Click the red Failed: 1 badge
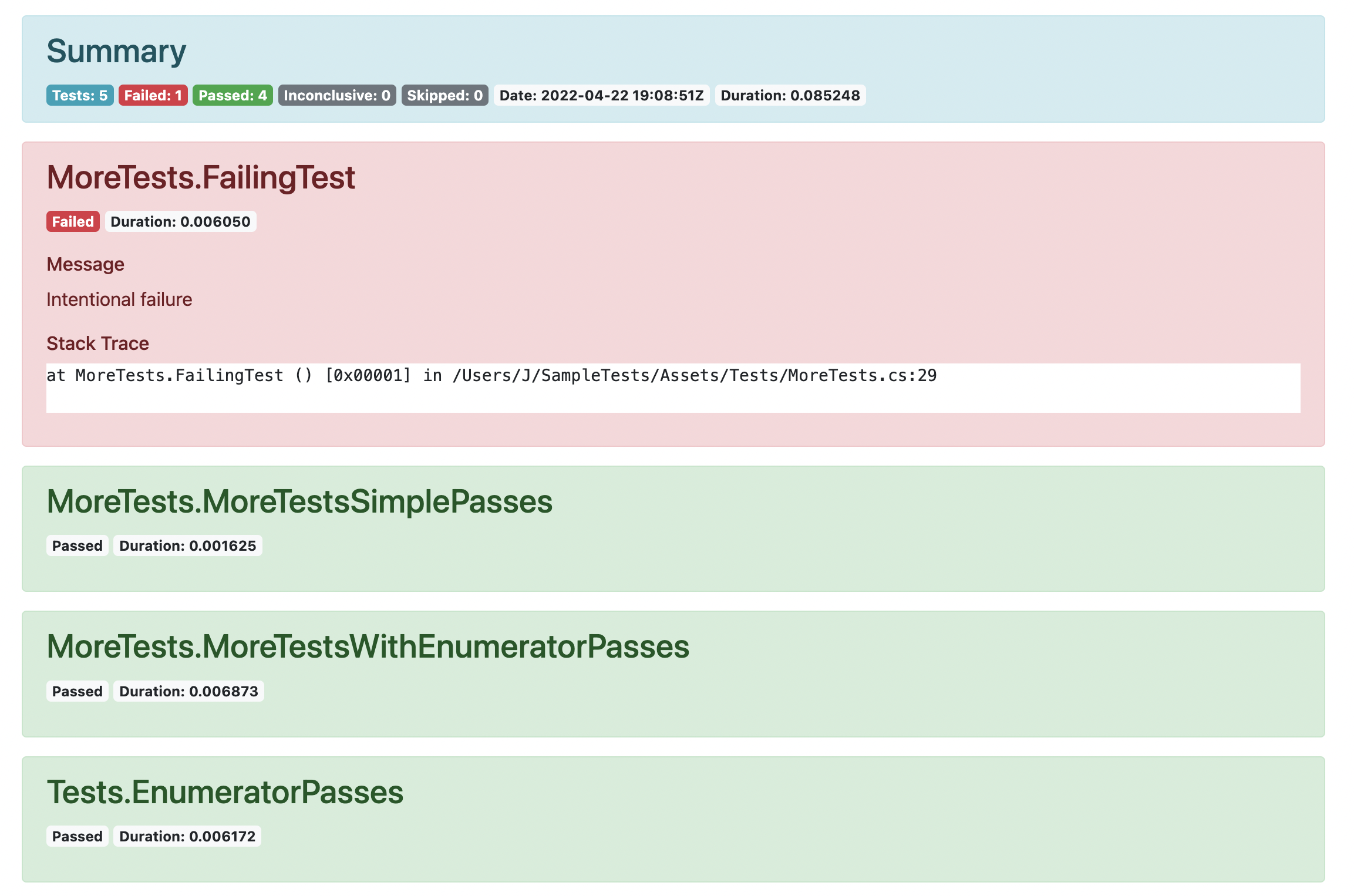 coord(153,95)
